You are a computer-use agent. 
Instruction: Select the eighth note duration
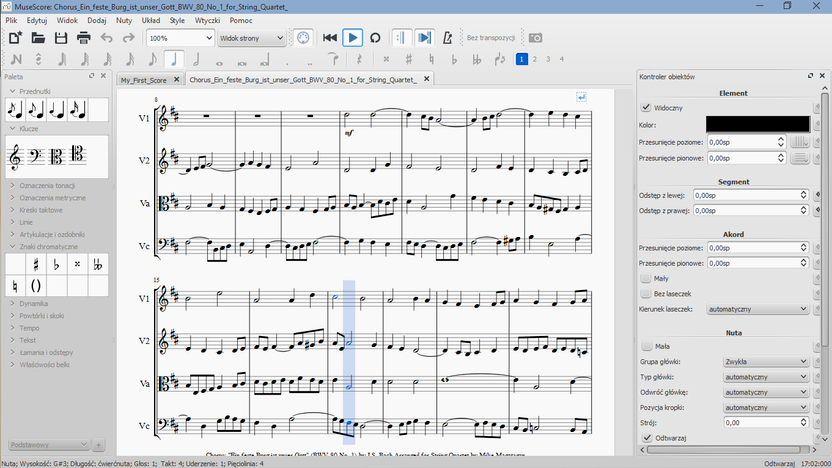(152, 59)
